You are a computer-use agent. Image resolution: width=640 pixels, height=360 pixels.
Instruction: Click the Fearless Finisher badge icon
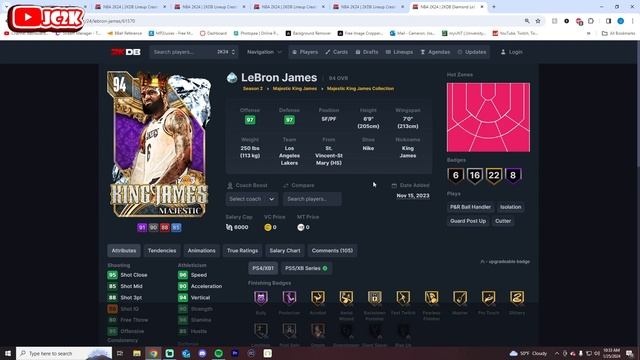tap(431, 298)
